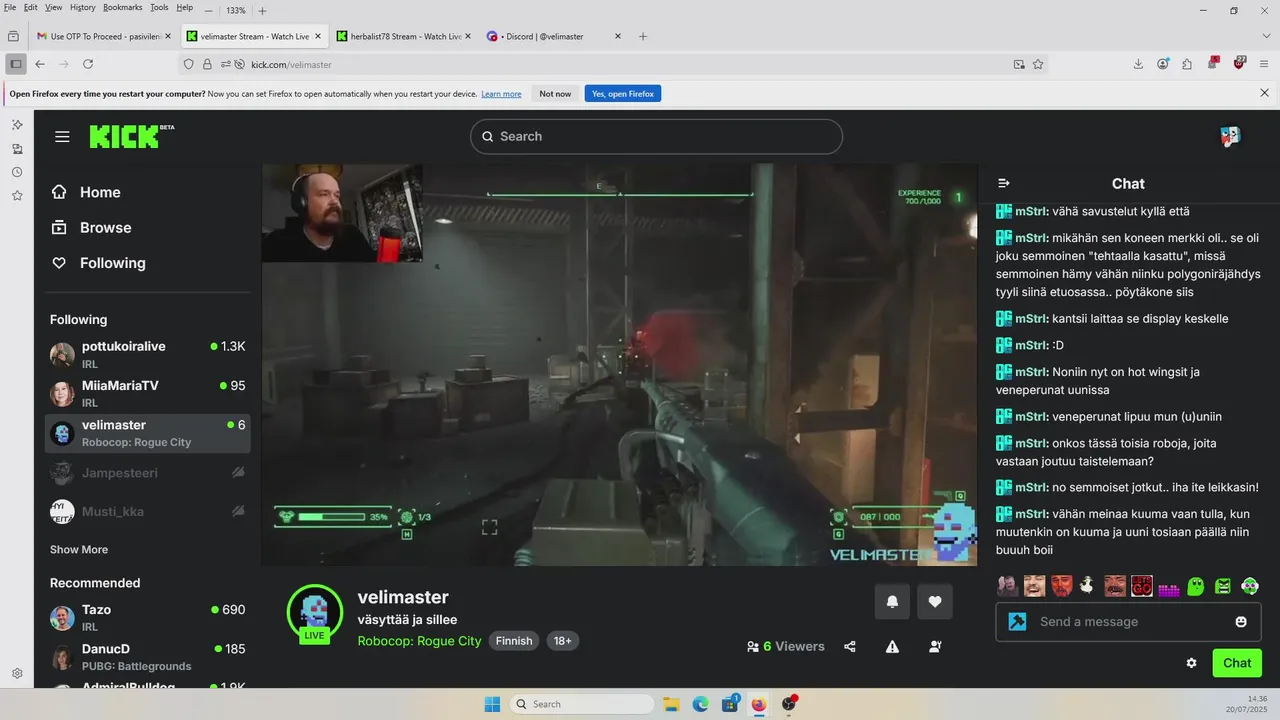The image size is (1280, 720).
Task: Toggle notifications for Jampesteeri
Action: pos(238,472)
